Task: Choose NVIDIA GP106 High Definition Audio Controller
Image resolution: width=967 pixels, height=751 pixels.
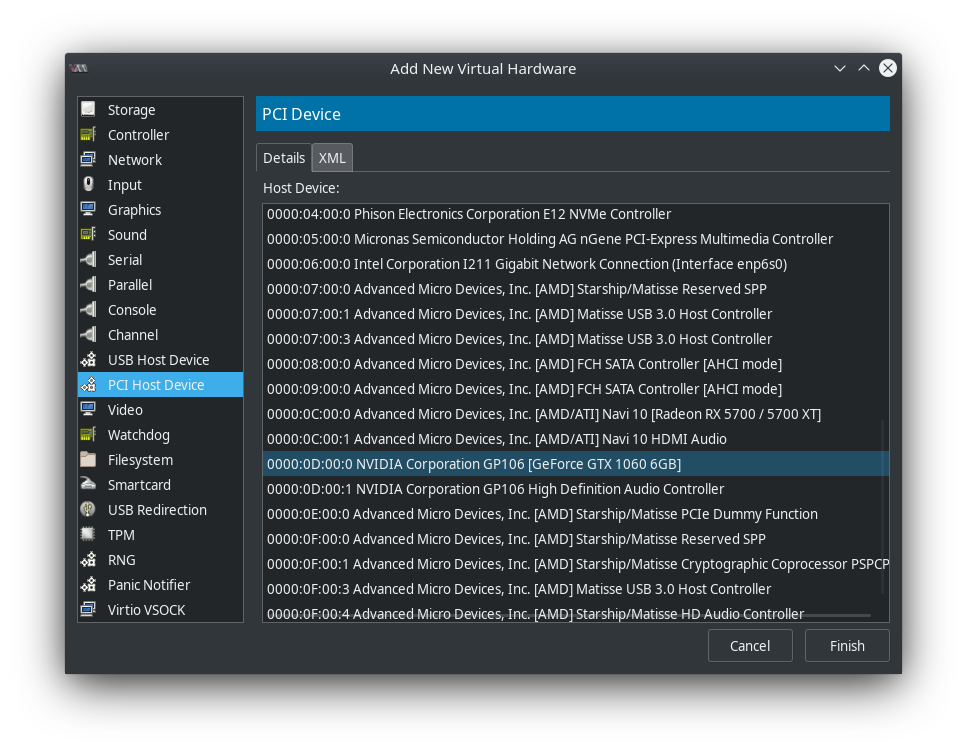Action: pos(575,489)
